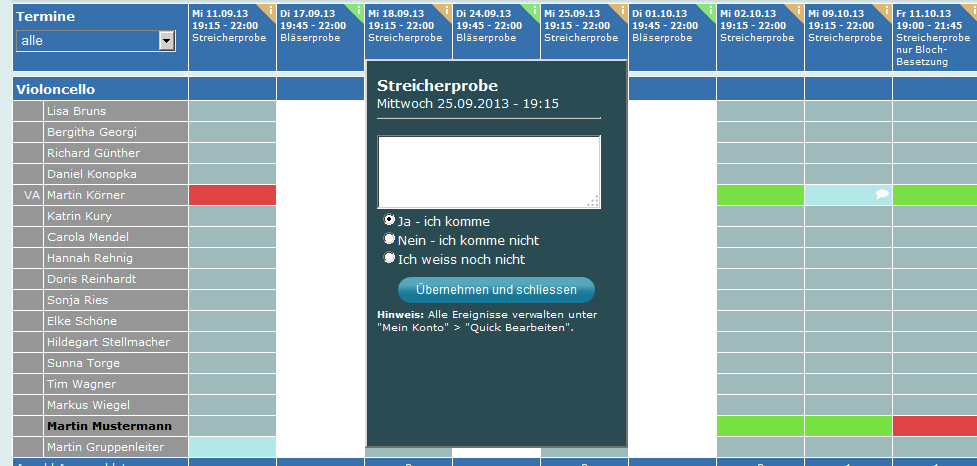Open info icon on Mi 02.10.13 column
Viewport: 977px width, 466px height.
[799, 10]
